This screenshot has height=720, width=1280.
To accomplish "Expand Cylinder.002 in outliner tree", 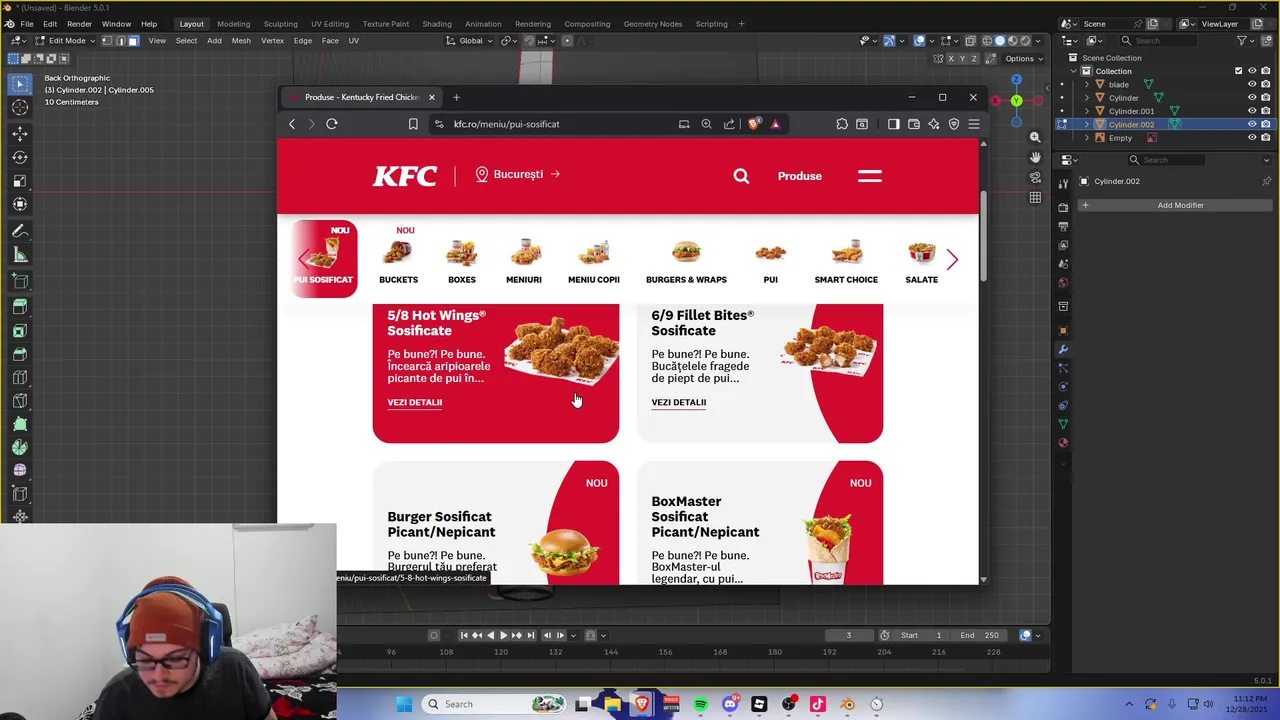I will point(1087,124).
